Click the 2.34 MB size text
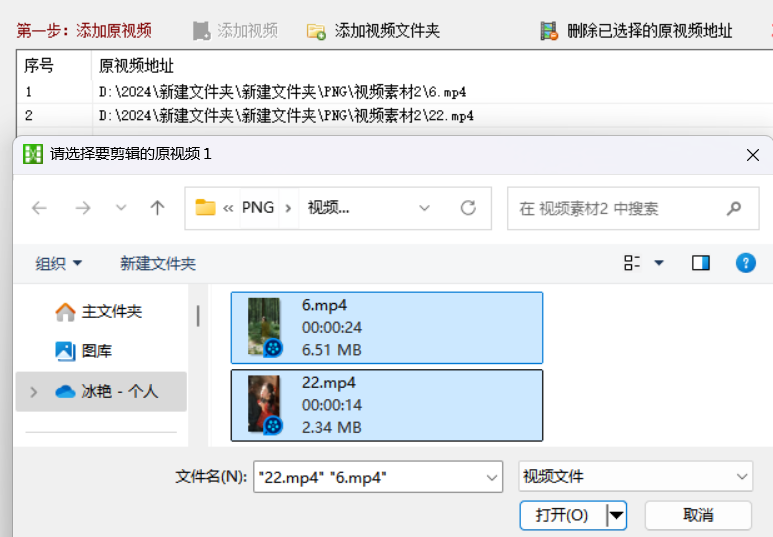Screen dimensions: 773x537 pyautogui.click(x=331, y=428)
